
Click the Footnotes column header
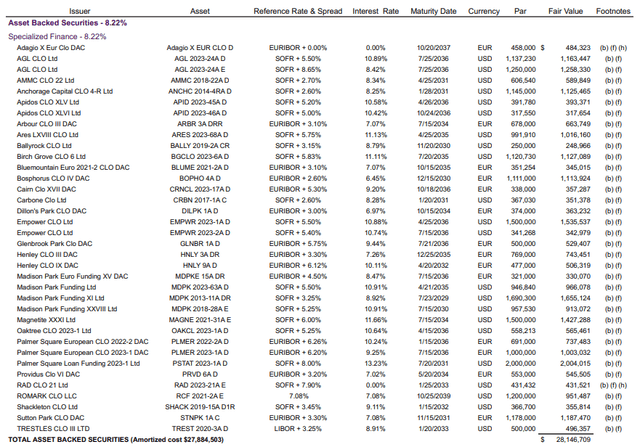(613, 11)
